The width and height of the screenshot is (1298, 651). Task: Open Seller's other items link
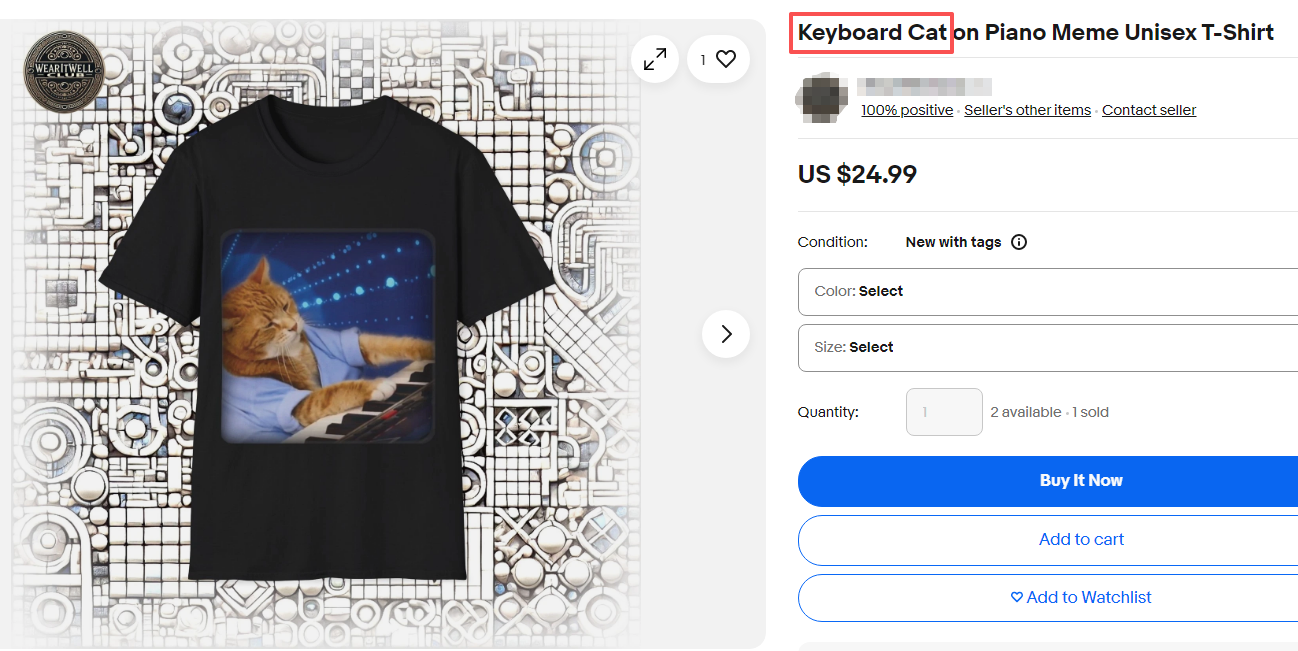(1027, 111)
